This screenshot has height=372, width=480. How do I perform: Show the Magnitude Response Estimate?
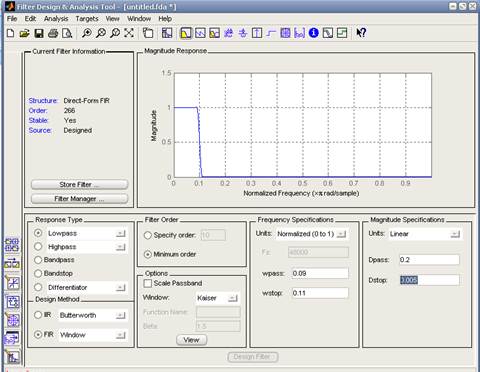pos(328,33)
